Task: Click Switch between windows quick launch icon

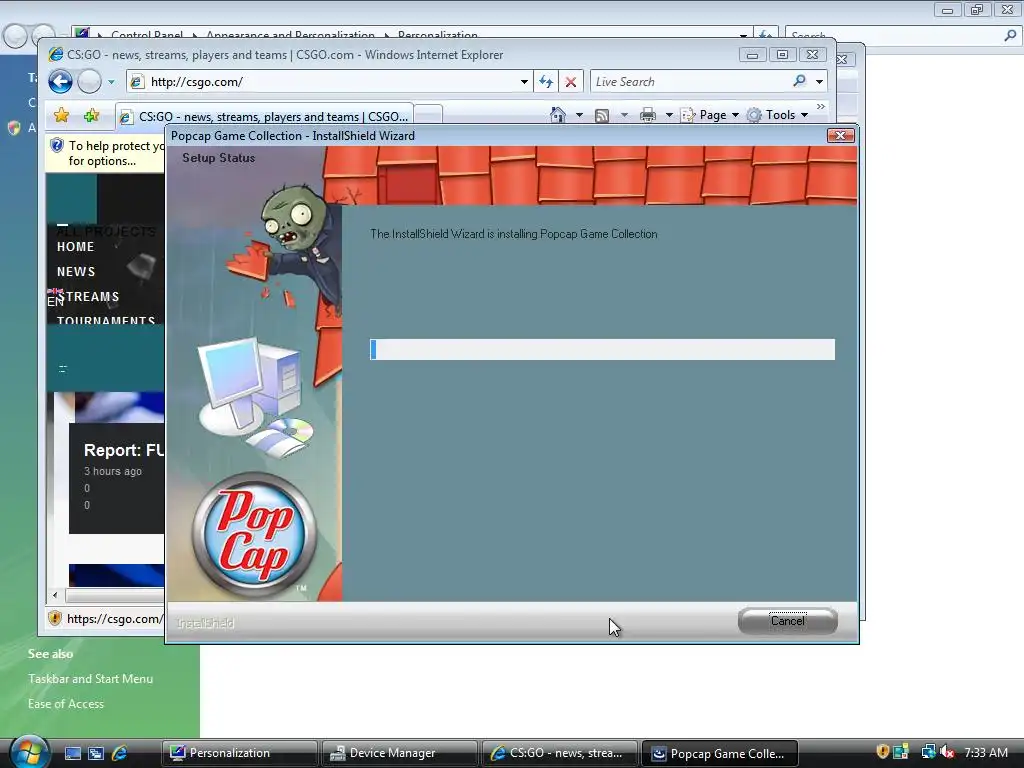Action: (x=96, y=753)
